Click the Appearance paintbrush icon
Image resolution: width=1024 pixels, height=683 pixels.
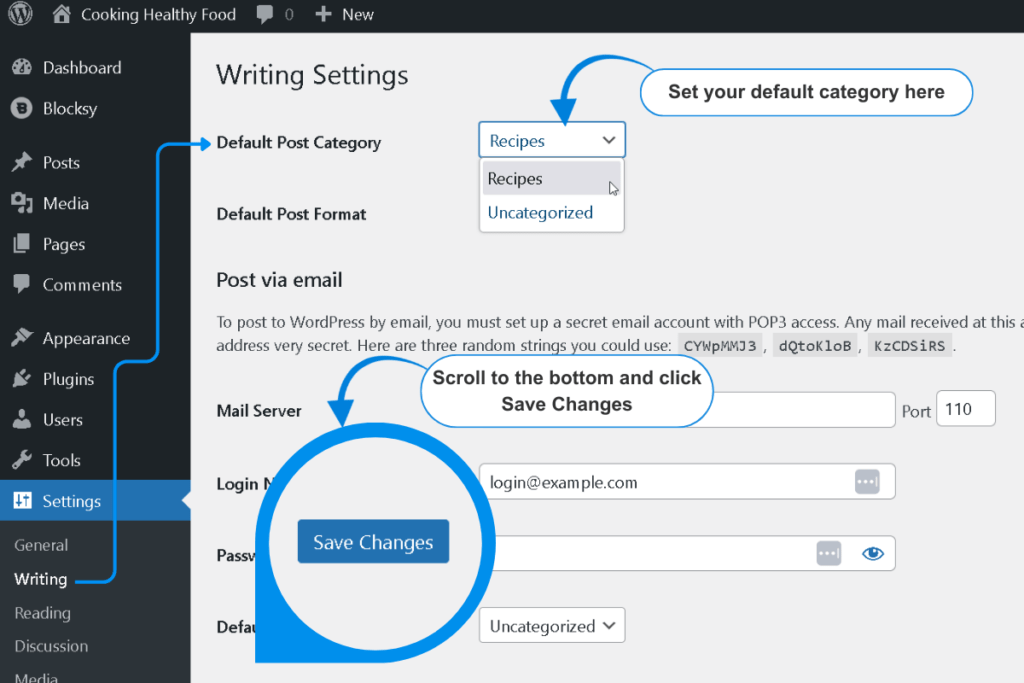click(x=22, y=338)
